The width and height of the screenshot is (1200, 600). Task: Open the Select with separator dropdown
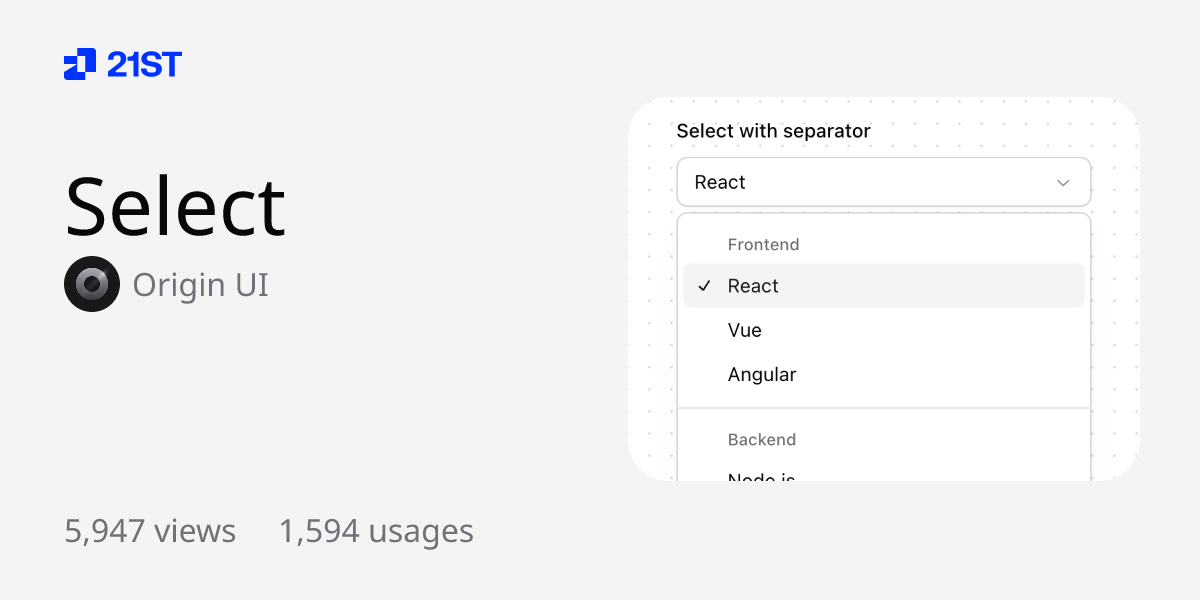884,182
